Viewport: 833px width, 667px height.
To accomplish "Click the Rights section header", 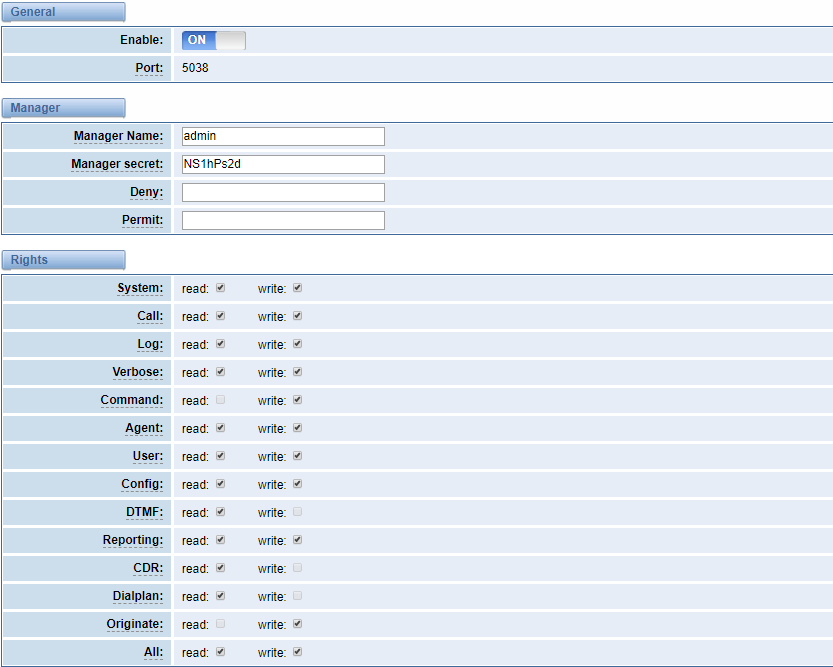I will tap(64, 260).
